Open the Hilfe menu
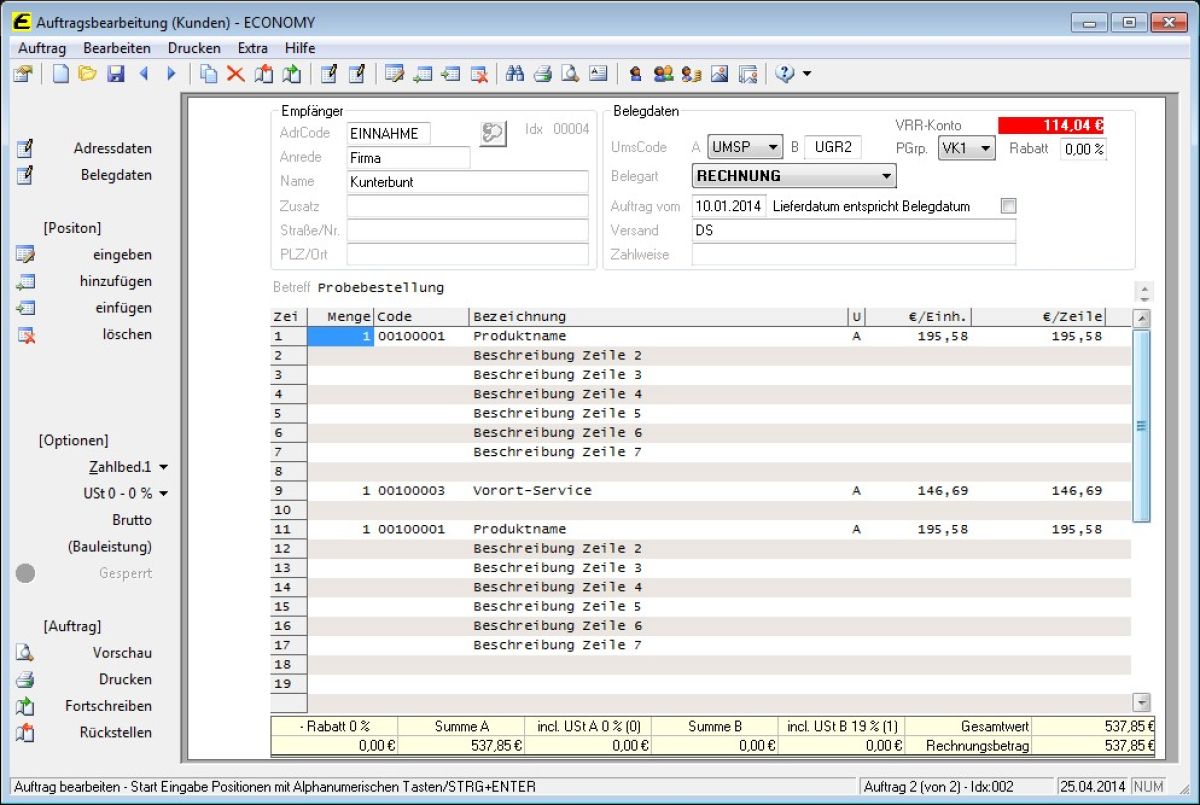This screenshot has height=805, width=1200. 300,48
